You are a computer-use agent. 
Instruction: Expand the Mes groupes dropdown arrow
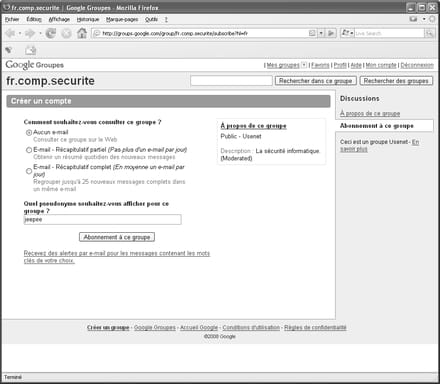304,65
